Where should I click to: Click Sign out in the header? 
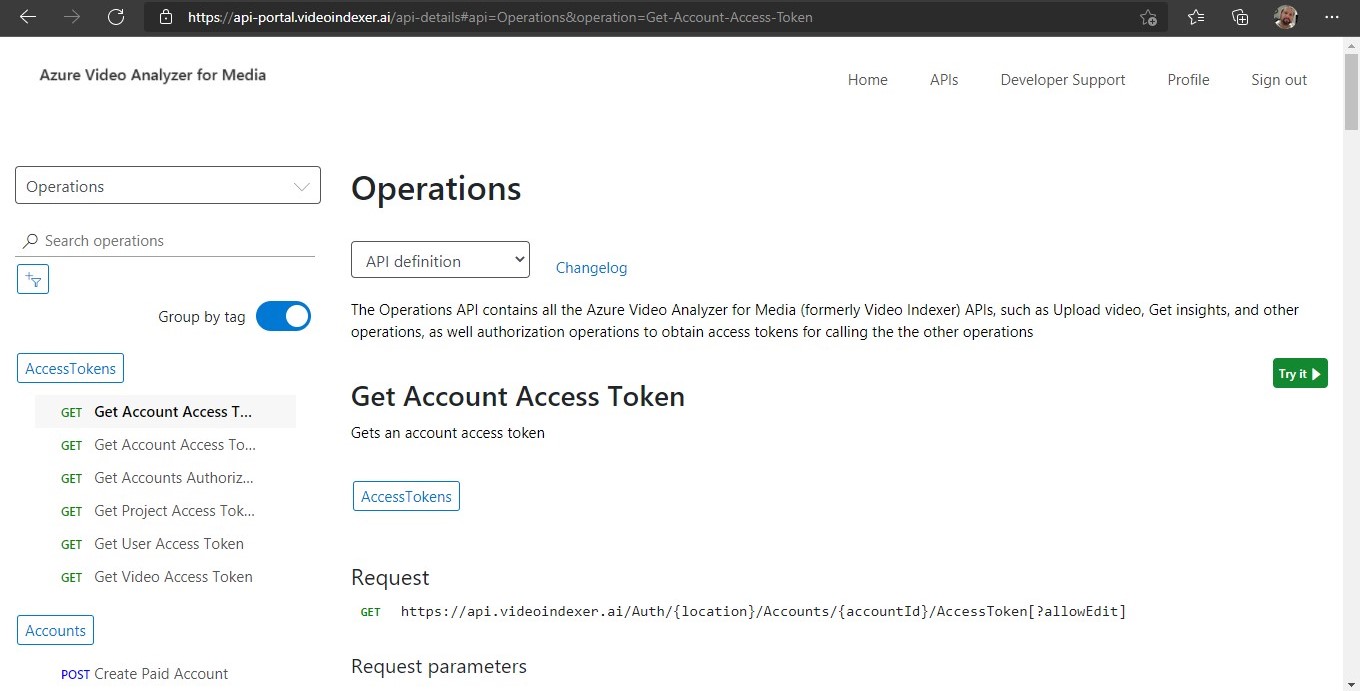[x=1279, y=80]
